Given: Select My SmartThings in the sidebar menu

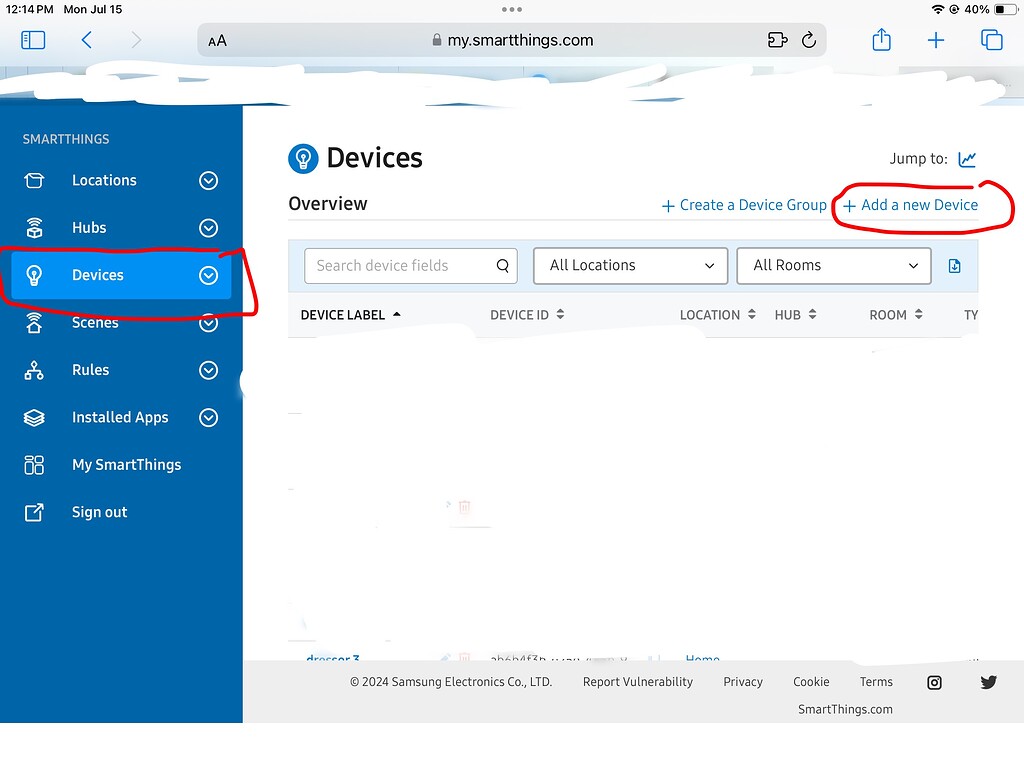Looking at the screenshot, I should (126, 464).
